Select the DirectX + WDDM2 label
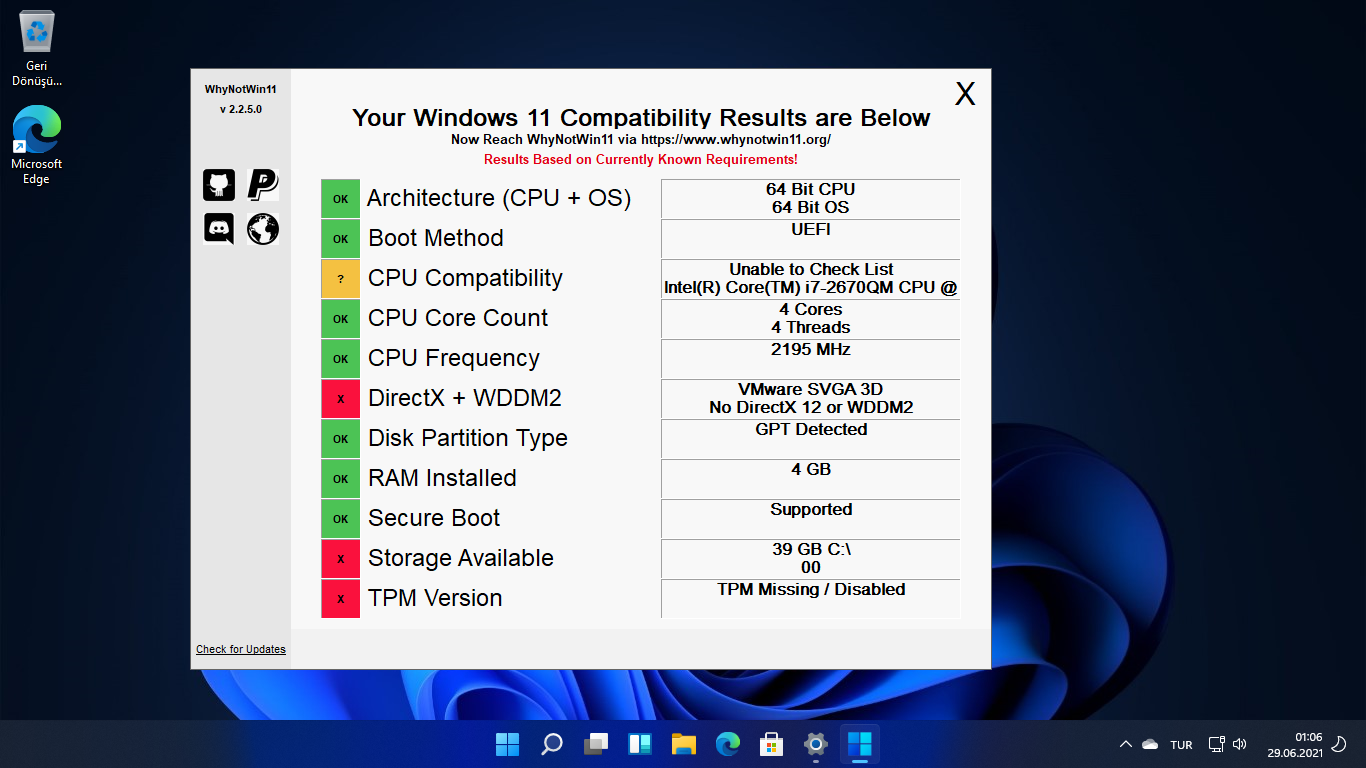 pyautogui.click(x=465, y=398)
